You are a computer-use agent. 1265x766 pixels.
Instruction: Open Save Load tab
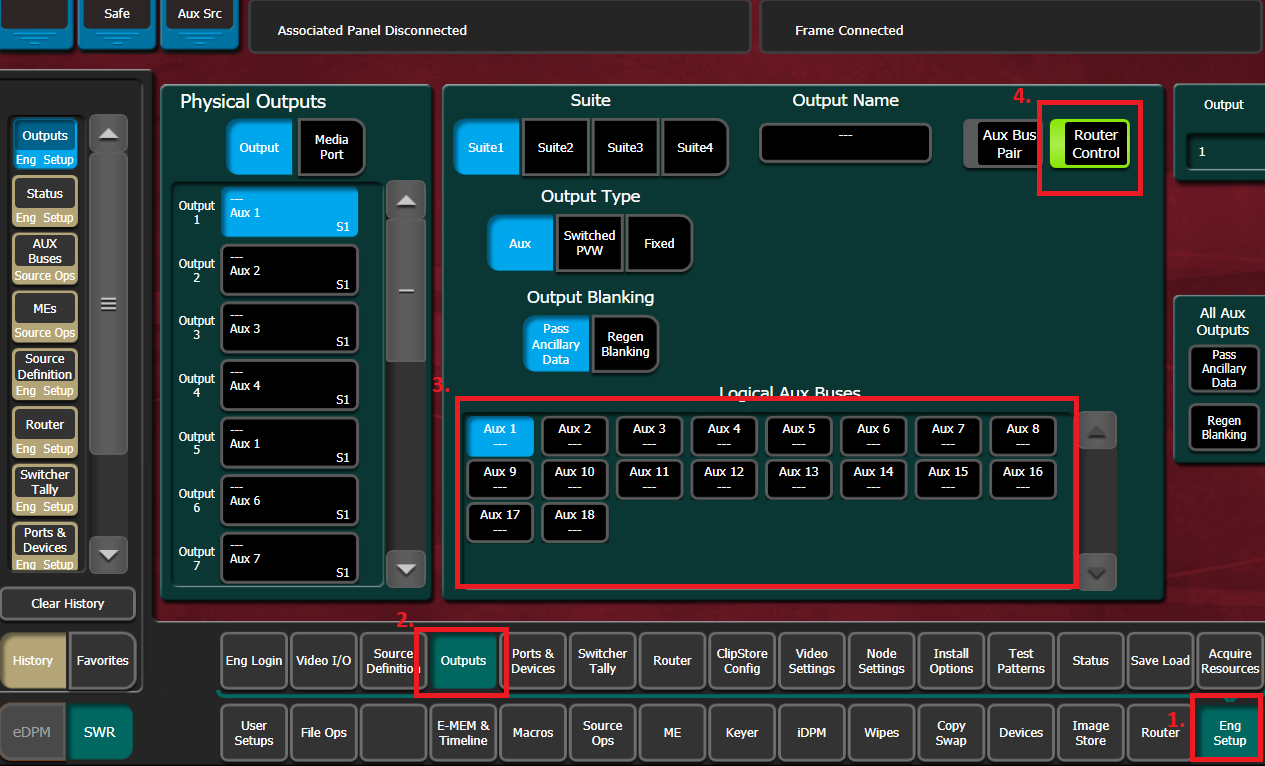[1160, 661]
